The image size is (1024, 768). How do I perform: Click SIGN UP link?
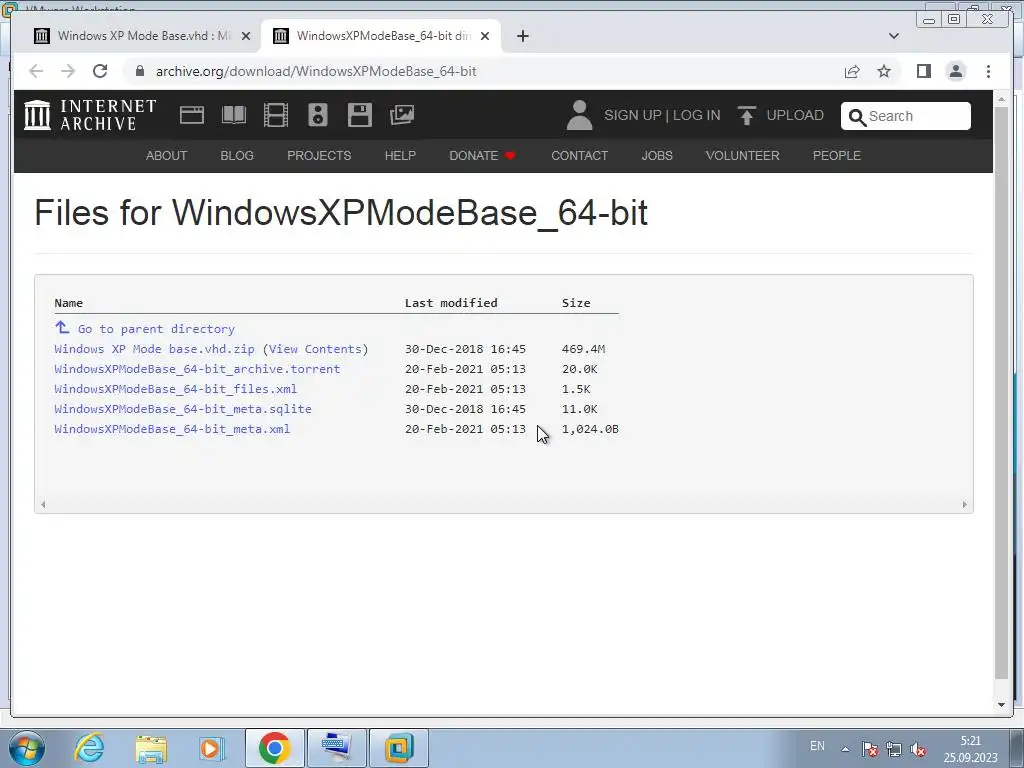click(632, 115)
